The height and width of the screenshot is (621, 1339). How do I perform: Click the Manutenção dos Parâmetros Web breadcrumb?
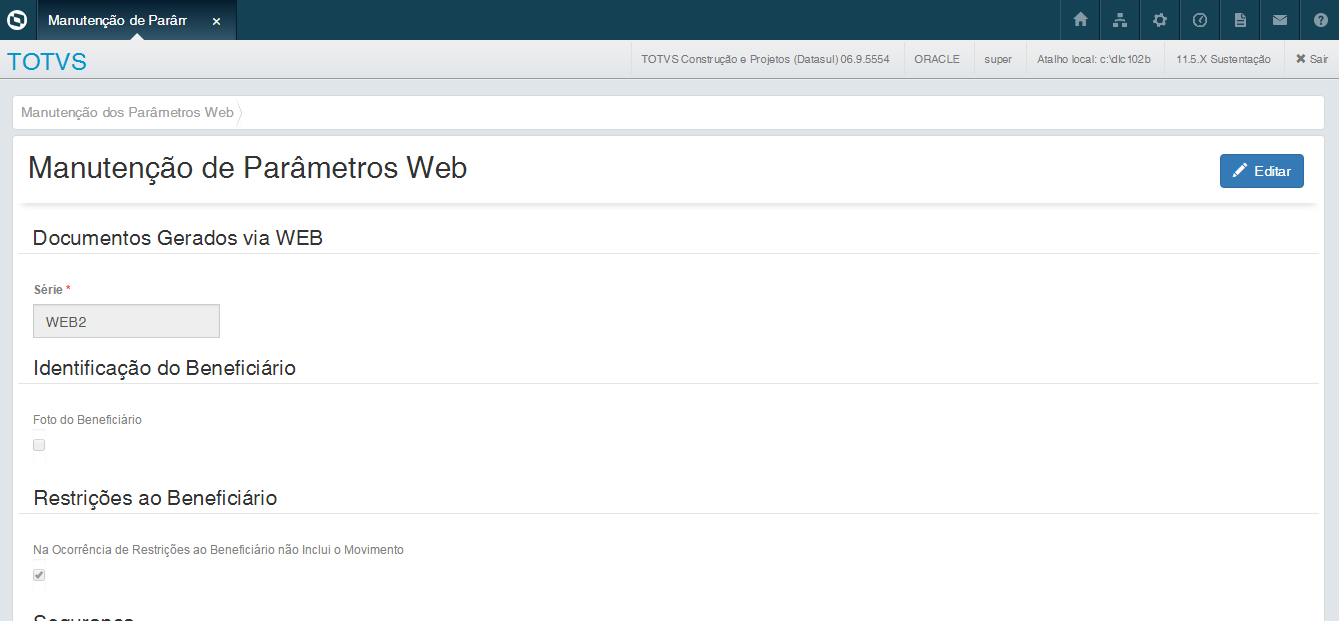(127, 112)
